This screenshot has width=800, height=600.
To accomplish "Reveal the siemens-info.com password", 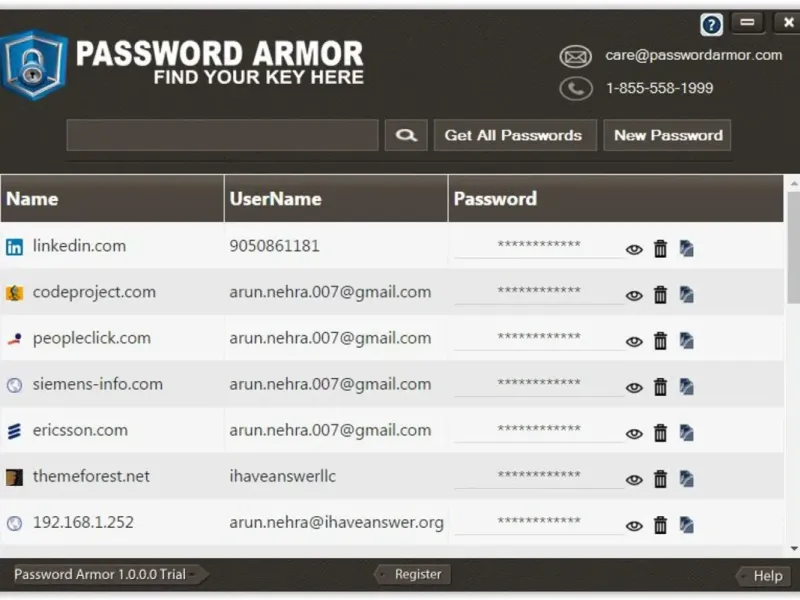I will (634, 388).
